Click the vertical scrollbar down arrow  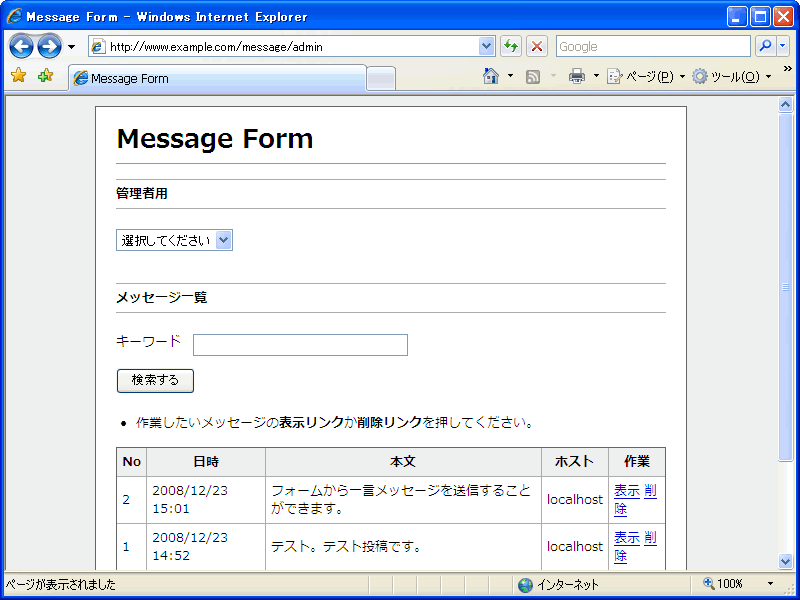tap(785, 561)
